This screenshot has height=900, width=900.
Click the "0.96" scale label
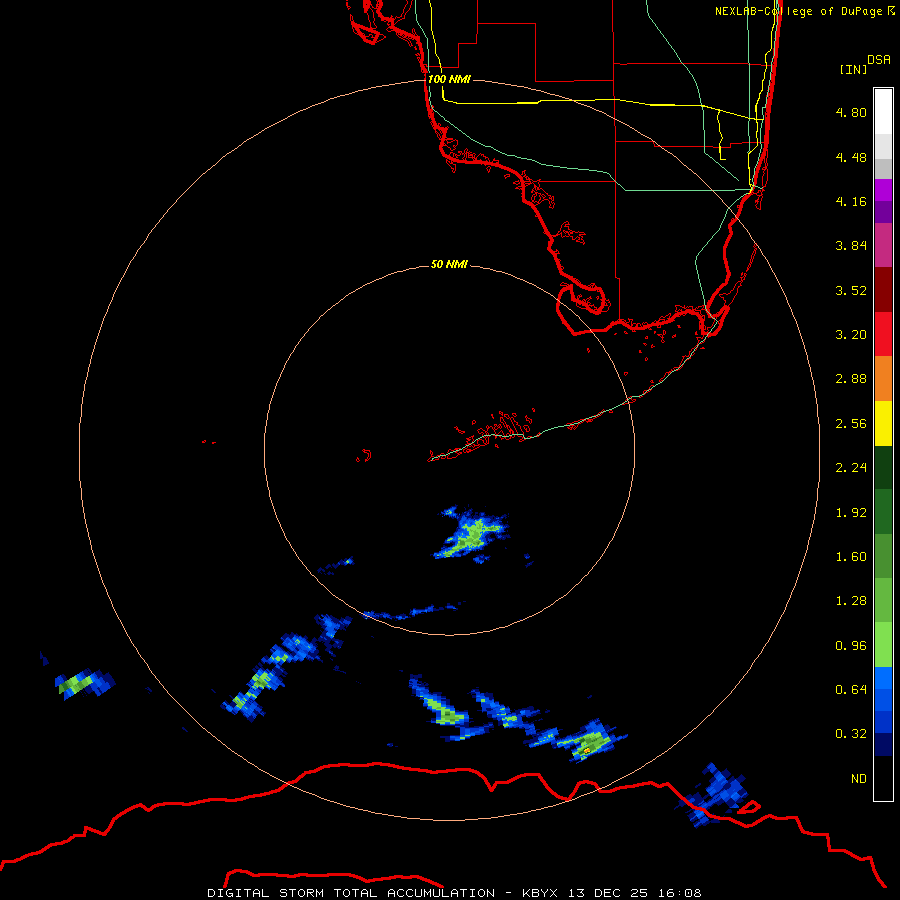[x=851, y=646]
